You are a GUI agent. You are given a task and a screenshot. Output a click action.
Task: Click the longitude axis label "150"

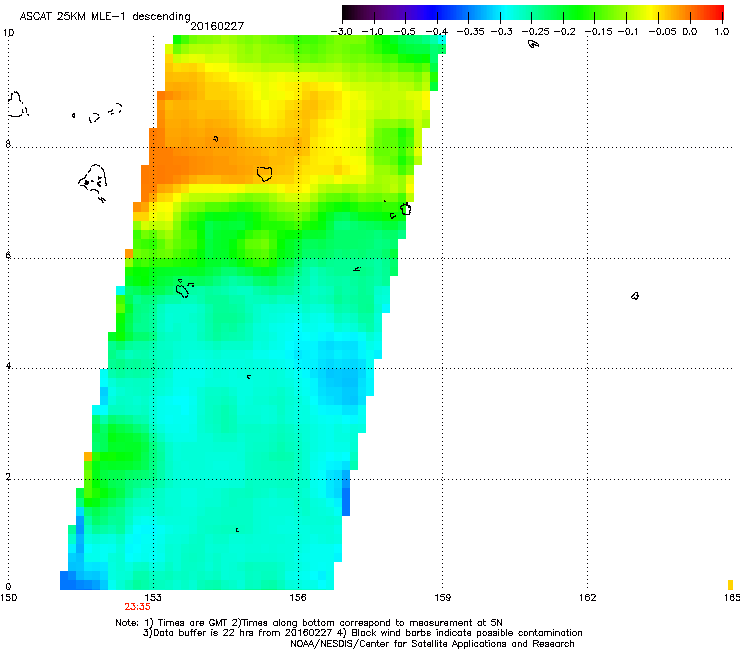click(8, 598)
